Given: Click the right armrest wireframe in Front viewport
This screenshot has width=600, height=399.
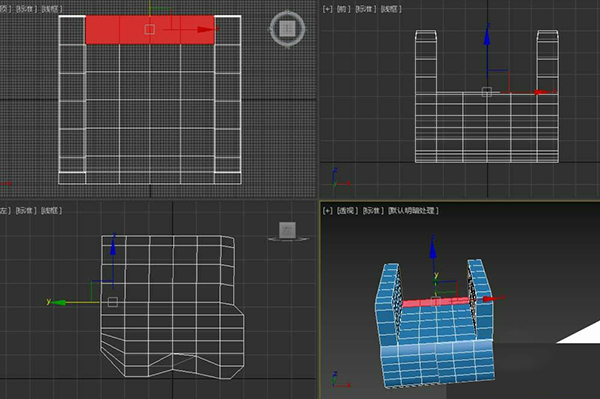Looking at the screenshot, I should pos(548,62).
